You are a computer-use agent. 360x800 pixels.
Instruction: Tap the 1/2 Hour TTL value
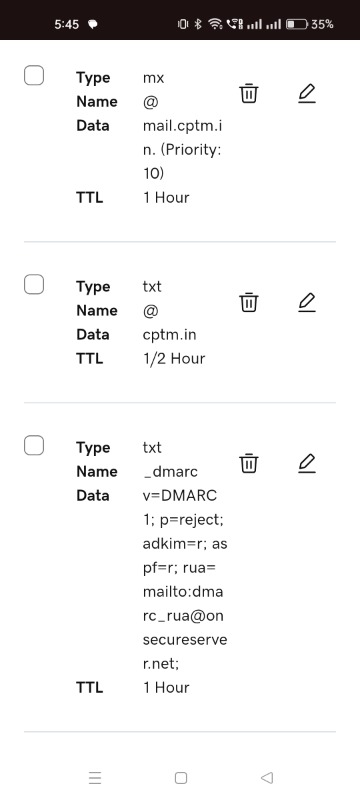point(174,358)
